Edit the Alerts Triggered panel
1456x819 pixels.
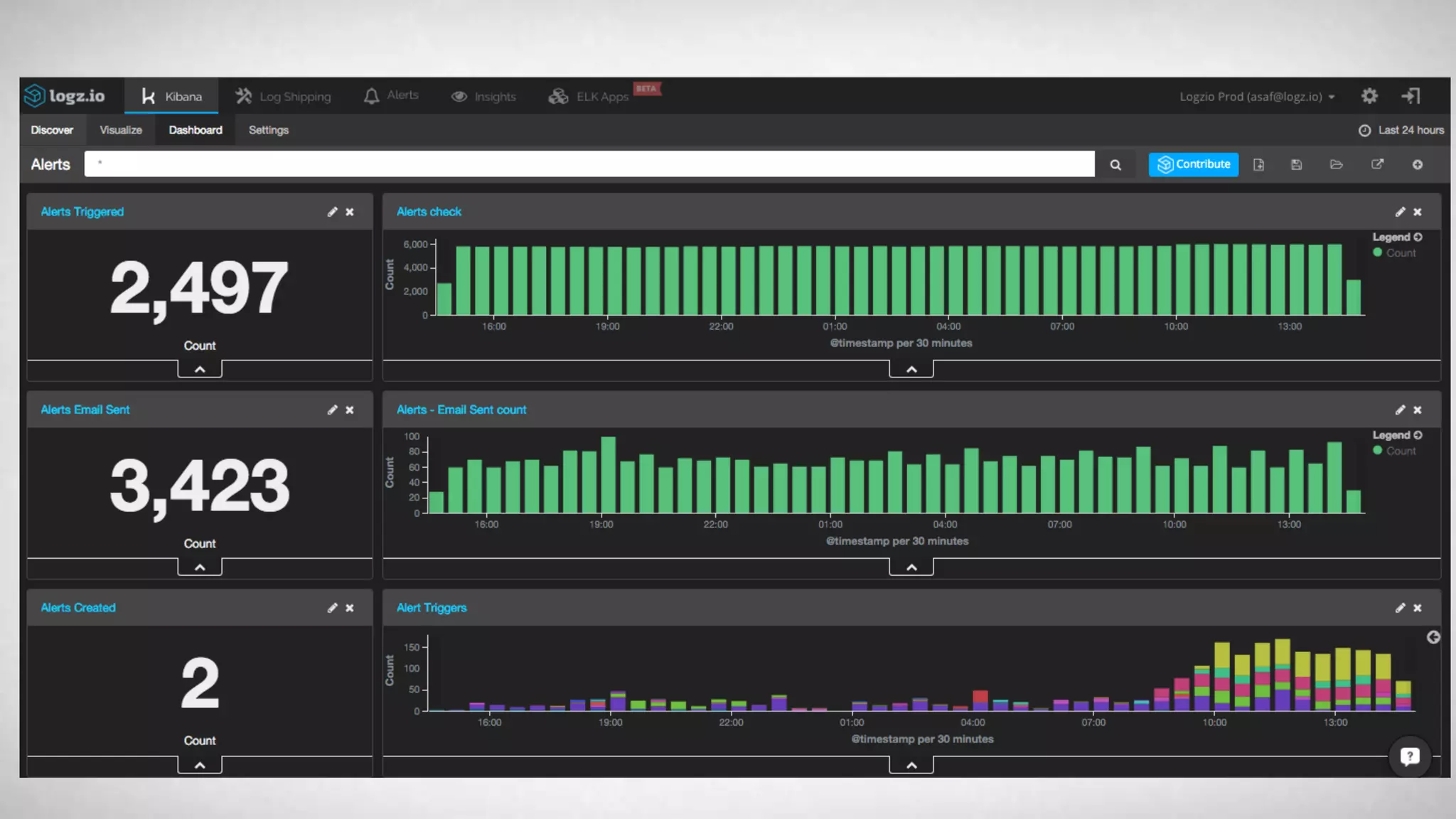point(332,212)
